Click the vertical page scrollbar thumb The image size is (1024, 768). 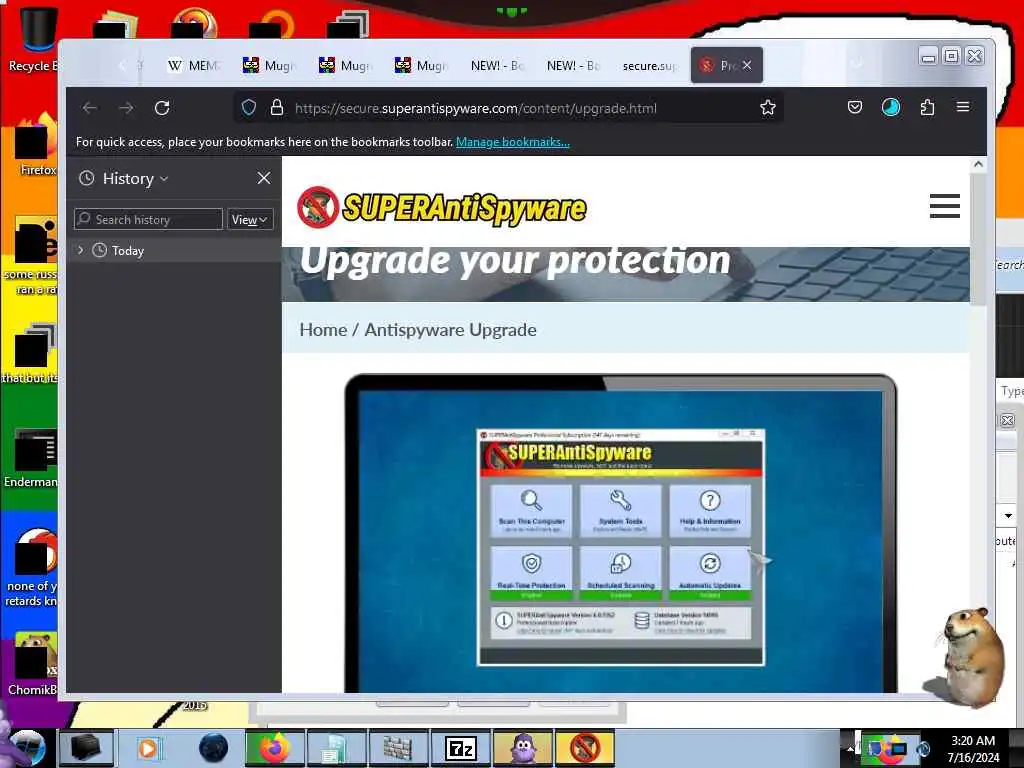click(x=978, y=240)
